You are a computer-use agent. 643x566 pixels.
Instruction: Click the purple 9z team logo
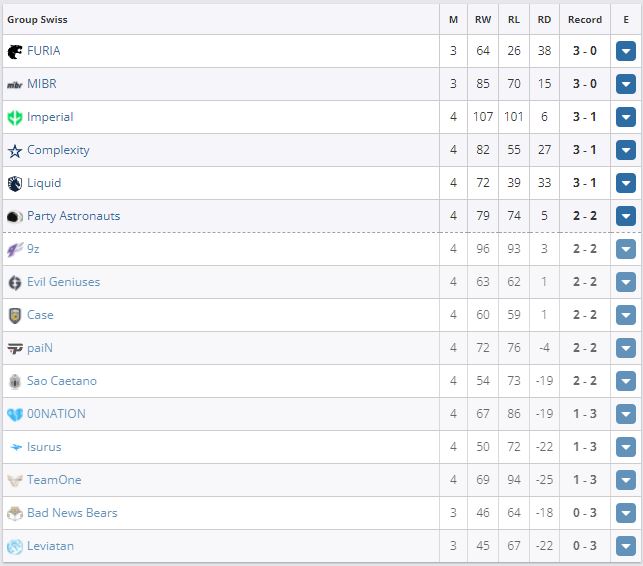click(x=15, y=249)
